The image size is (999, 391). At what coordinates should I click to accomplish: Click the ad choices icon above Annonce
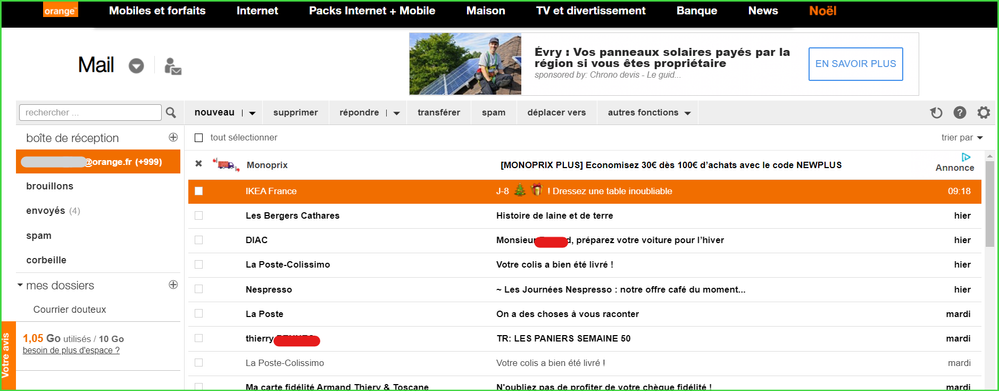point(966,157)
